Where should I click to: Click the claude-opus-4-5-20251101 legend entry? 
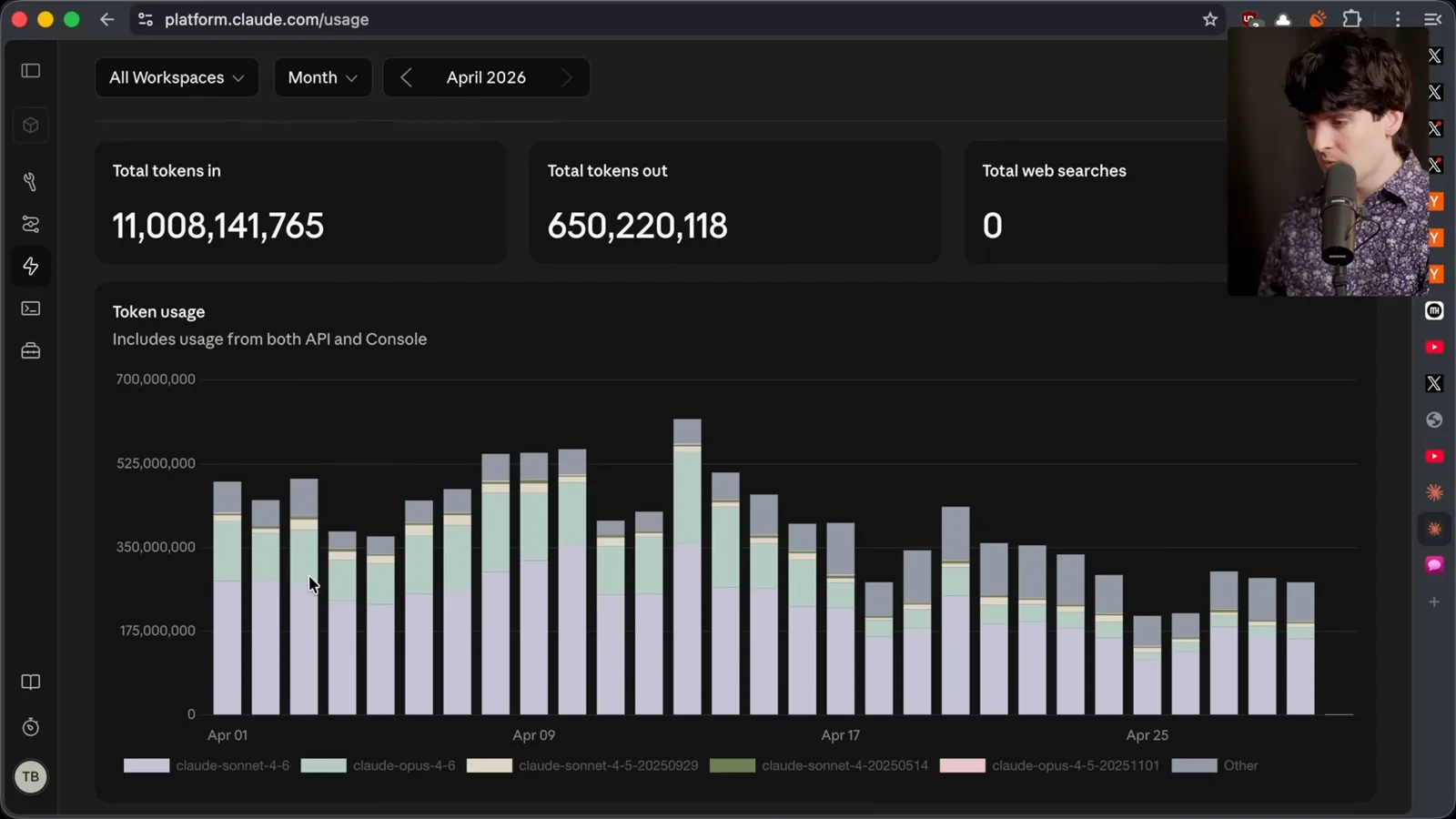1049,765
